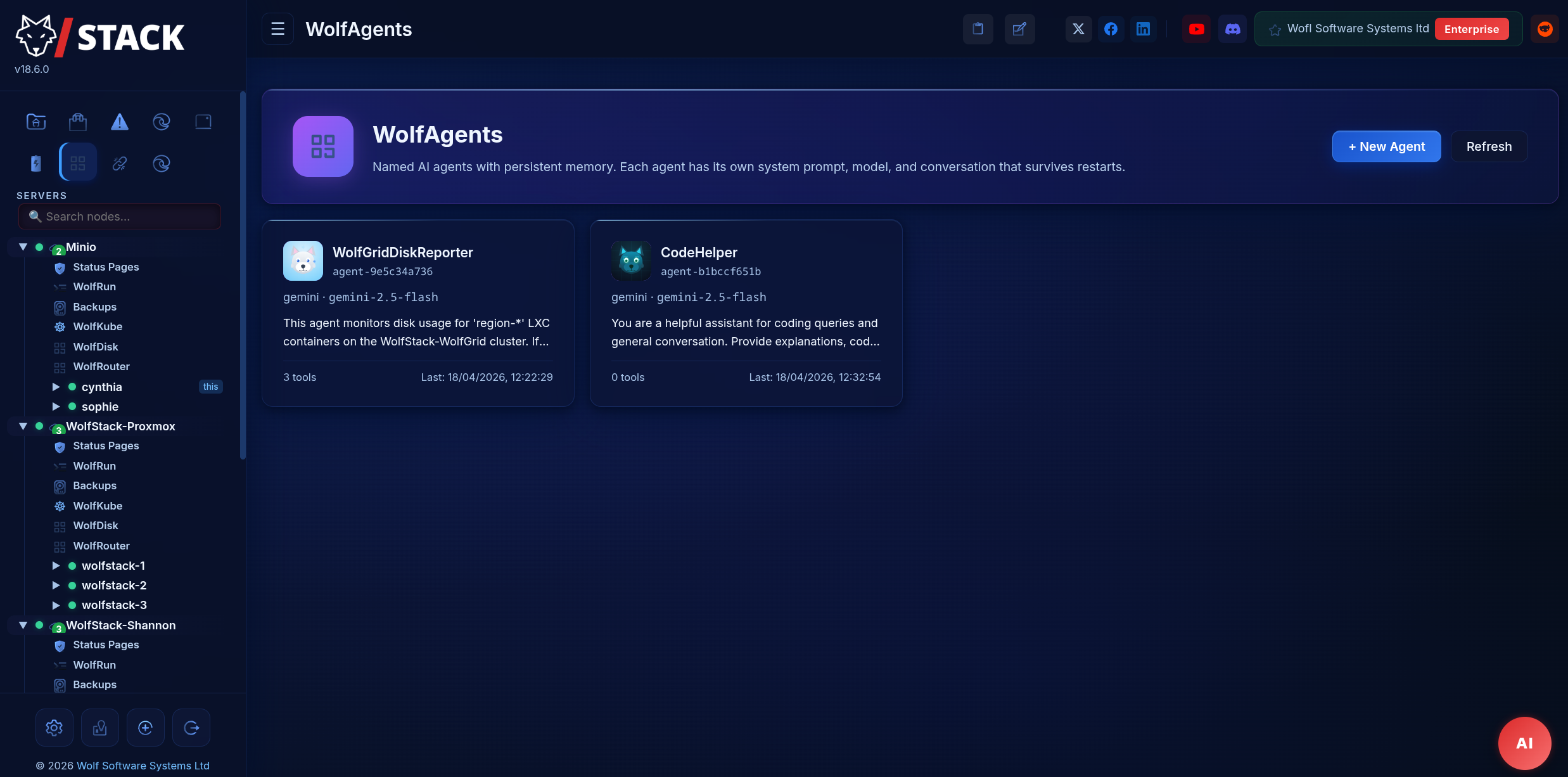Collapse the WolfStack-Proxmox cluster
The image size is (1568, 777).
tap(23, 426)
